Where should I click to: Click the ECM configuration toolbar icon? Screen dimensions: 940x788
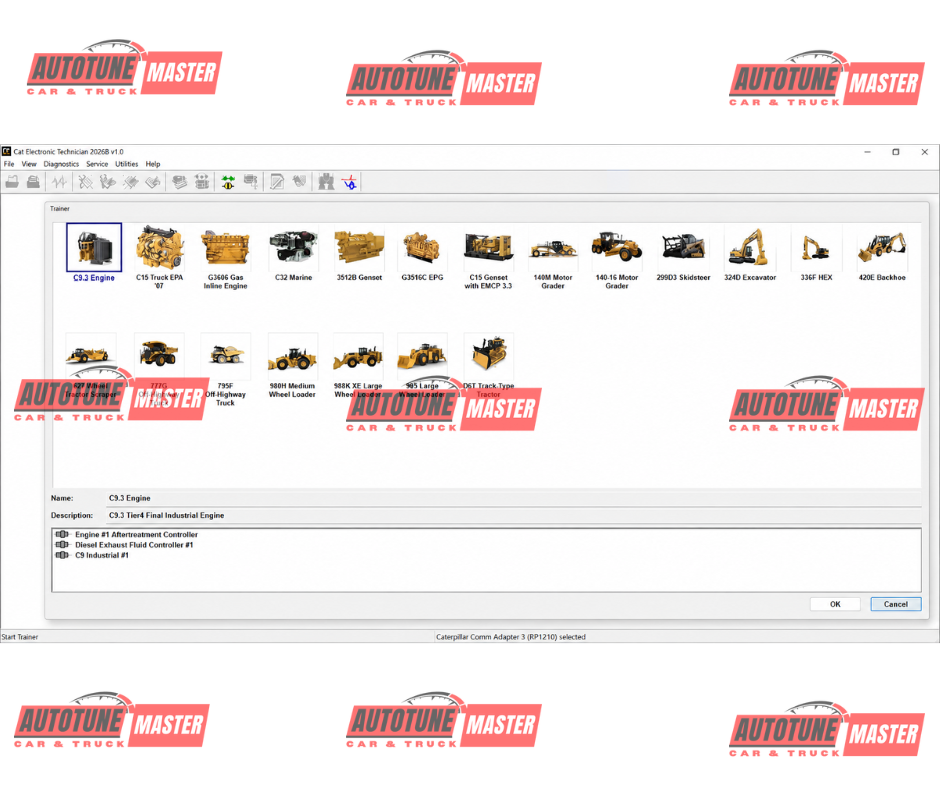tap(202, 182)
